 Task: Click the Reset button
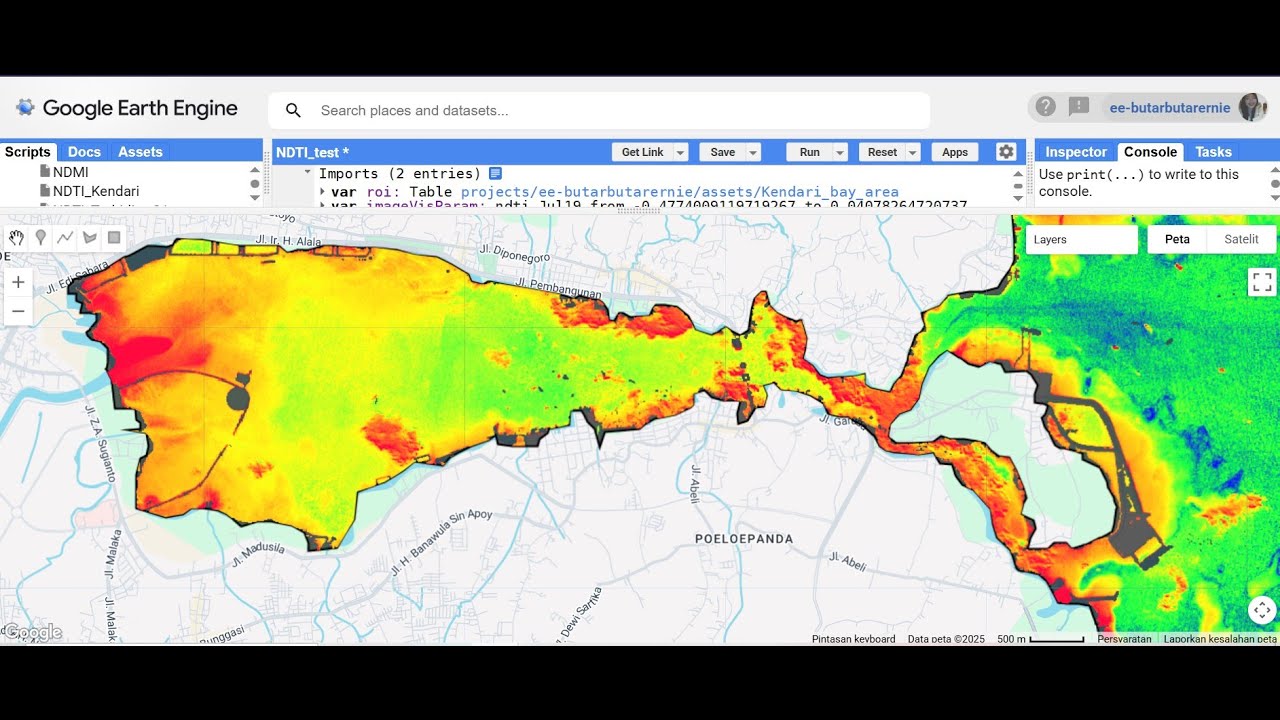882,152
